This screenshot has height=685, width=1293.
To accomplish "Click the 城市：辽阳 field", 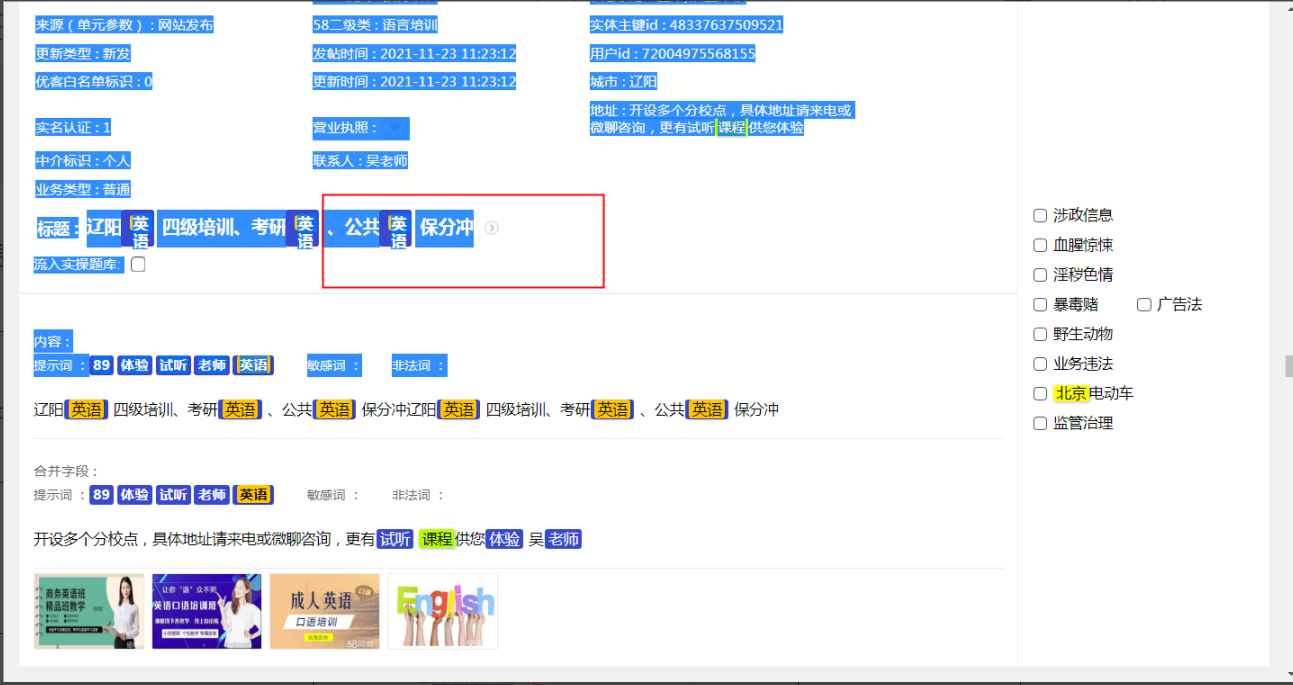I will pyautogui.click(x=623, y=82).
